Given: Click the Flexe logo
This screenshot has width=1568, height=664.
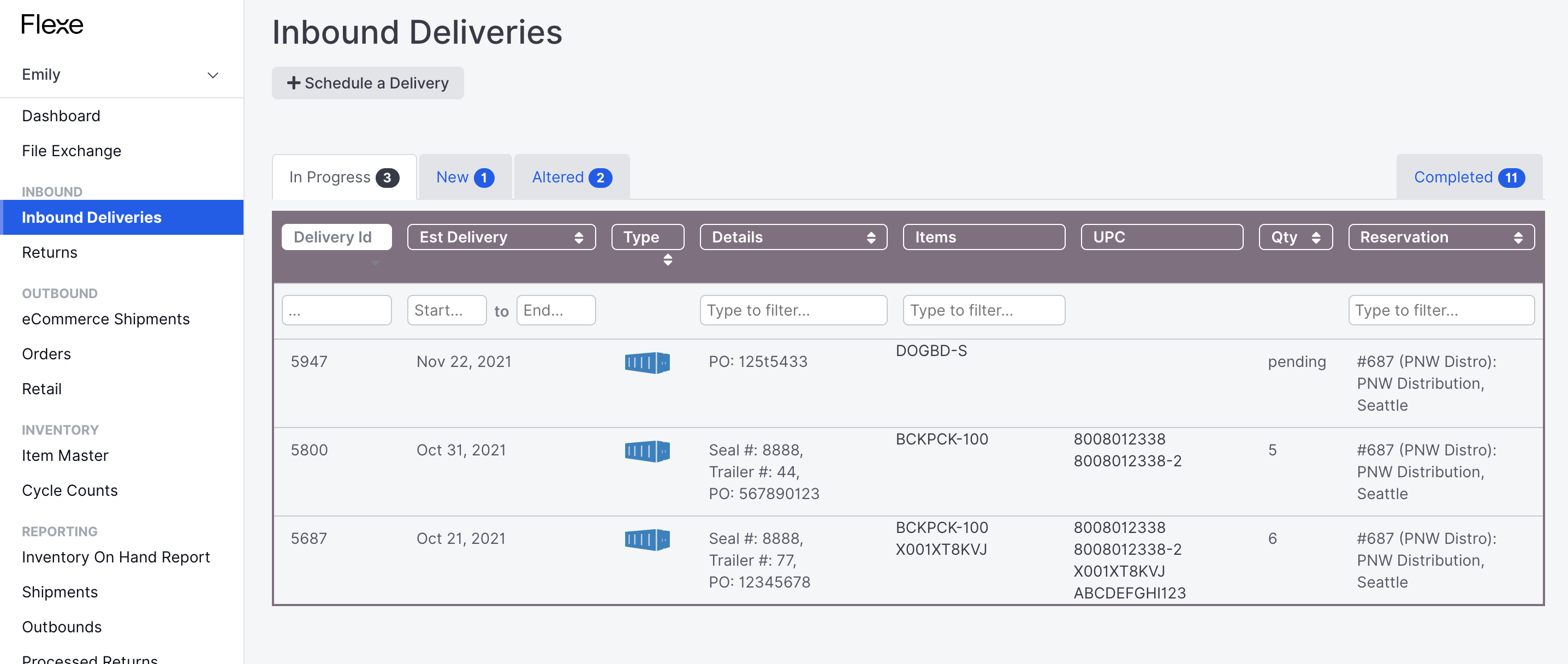Looking at the screenshot, I should [52, 25].
